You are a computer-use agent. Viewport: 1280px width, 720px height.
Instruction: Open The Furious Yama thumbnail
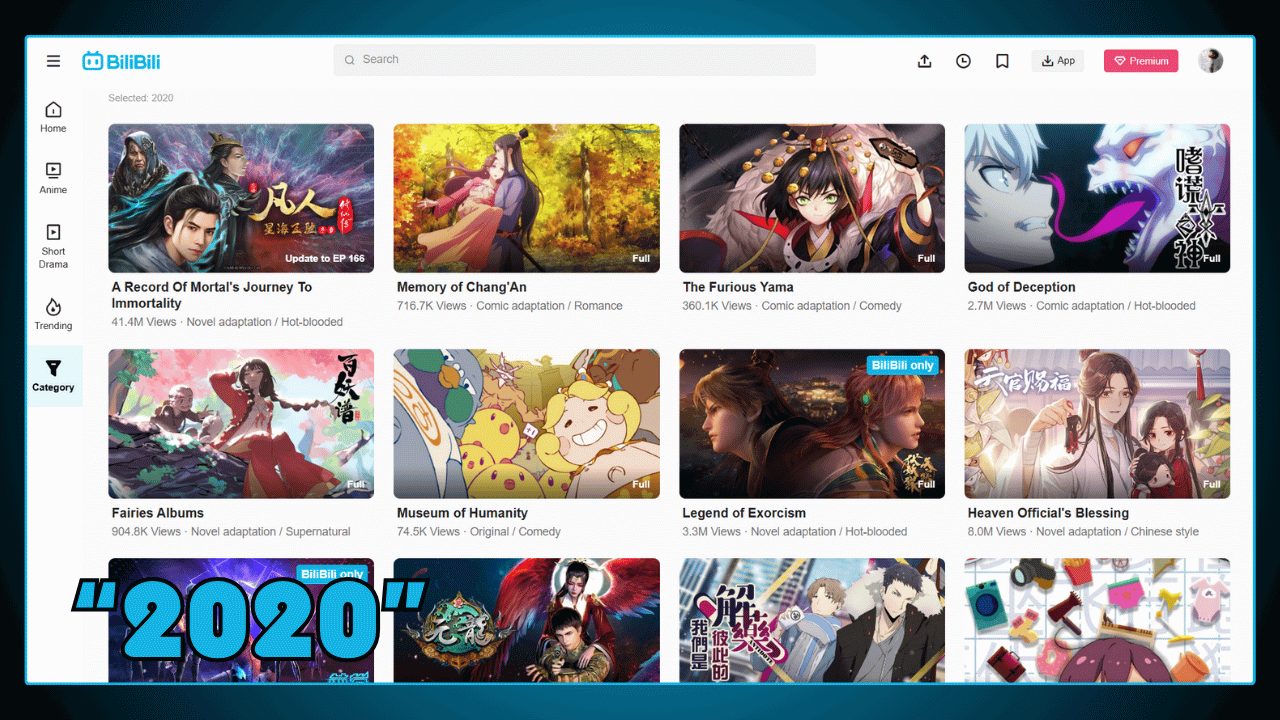[811, 198]
